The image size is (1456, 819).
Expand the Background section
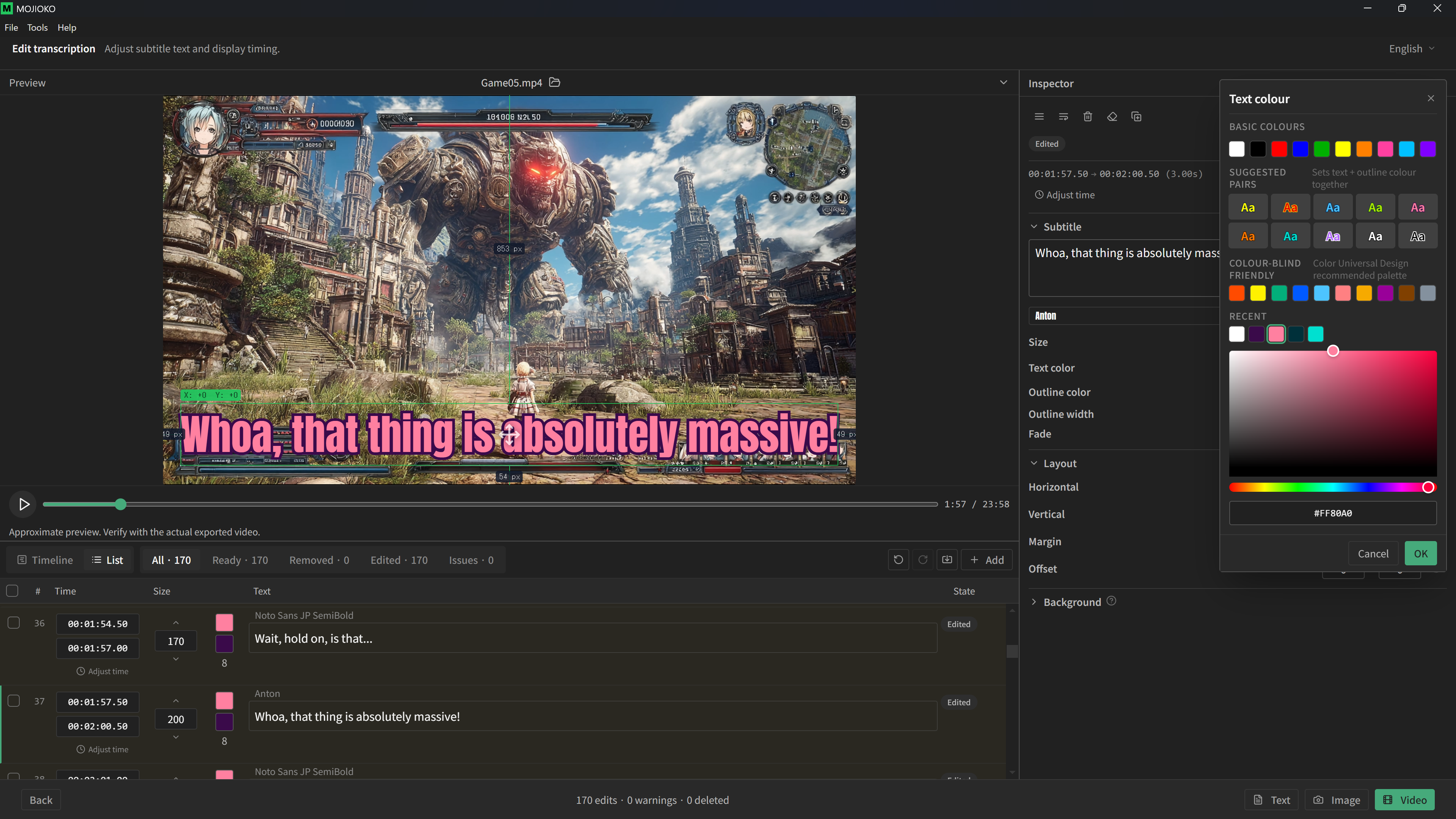1034,601
